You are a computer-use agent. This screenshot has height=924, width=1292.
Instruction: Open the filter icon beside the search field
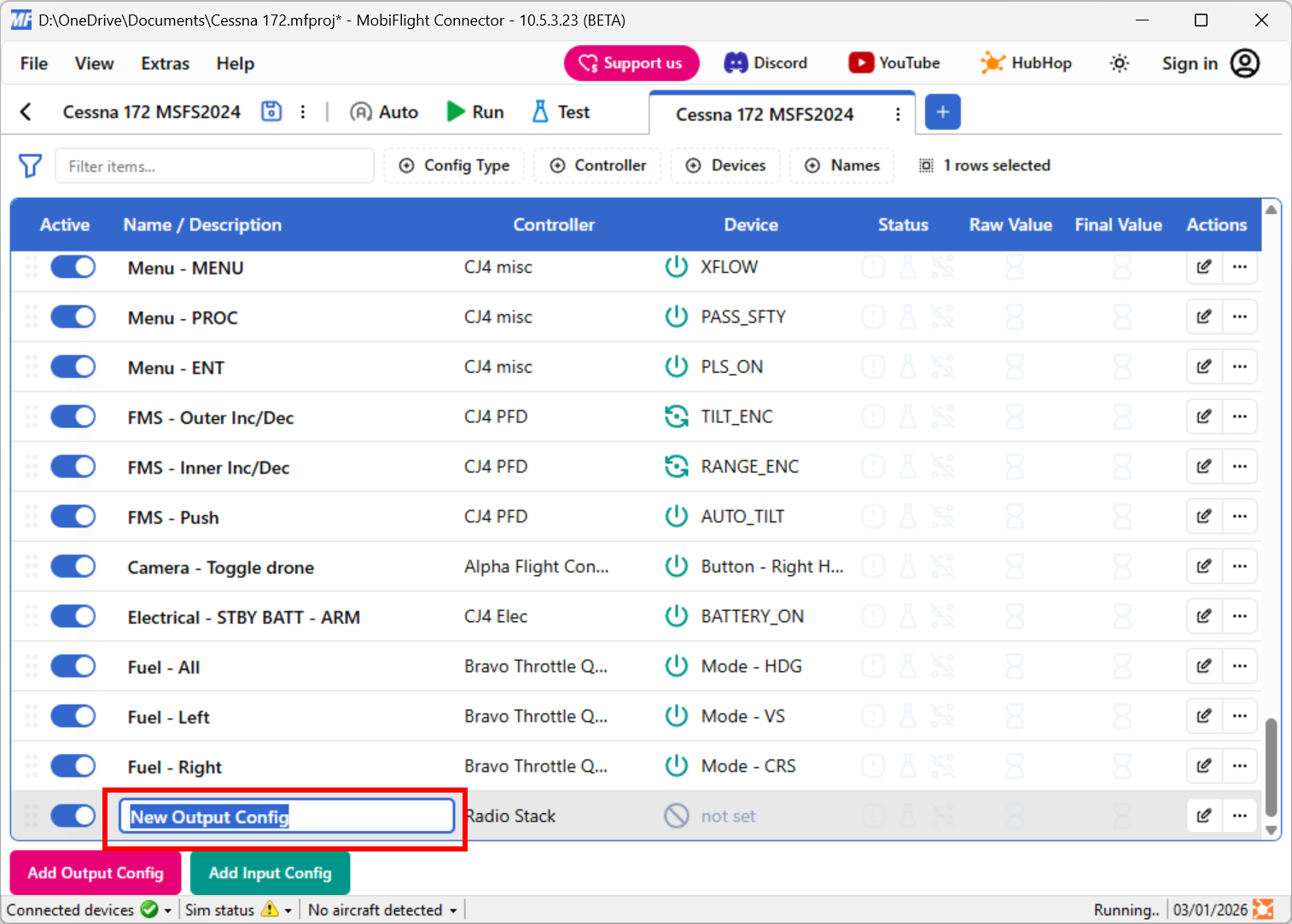[30, 166]
